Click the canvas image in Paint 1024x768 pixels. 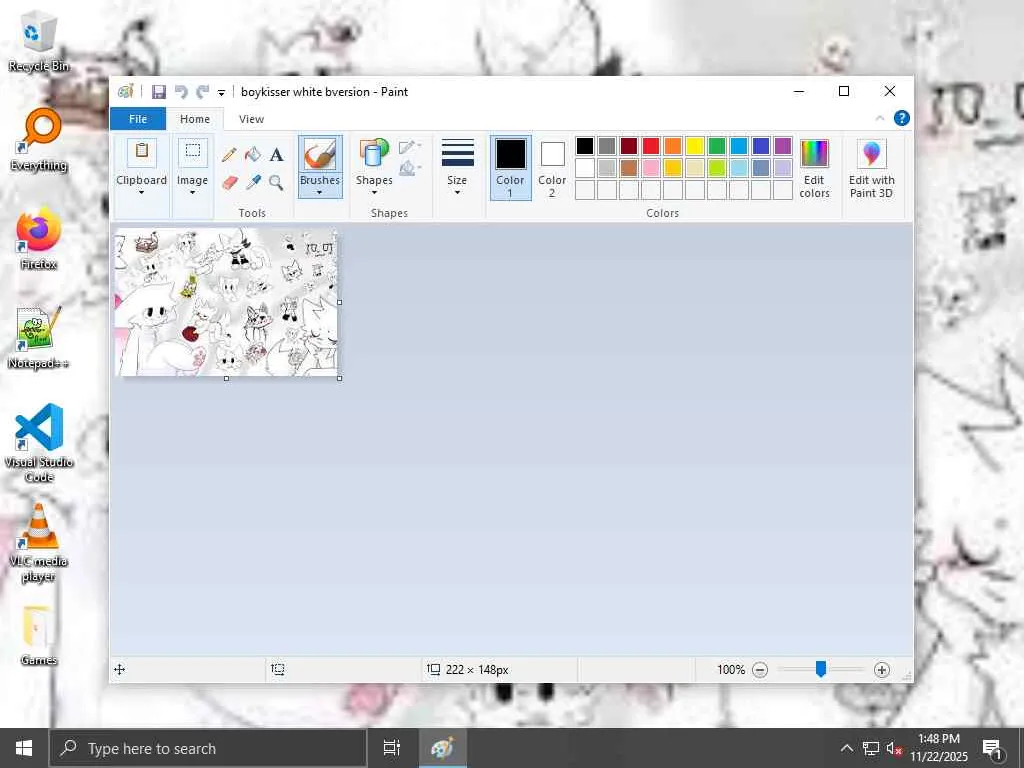click(226, 302)
